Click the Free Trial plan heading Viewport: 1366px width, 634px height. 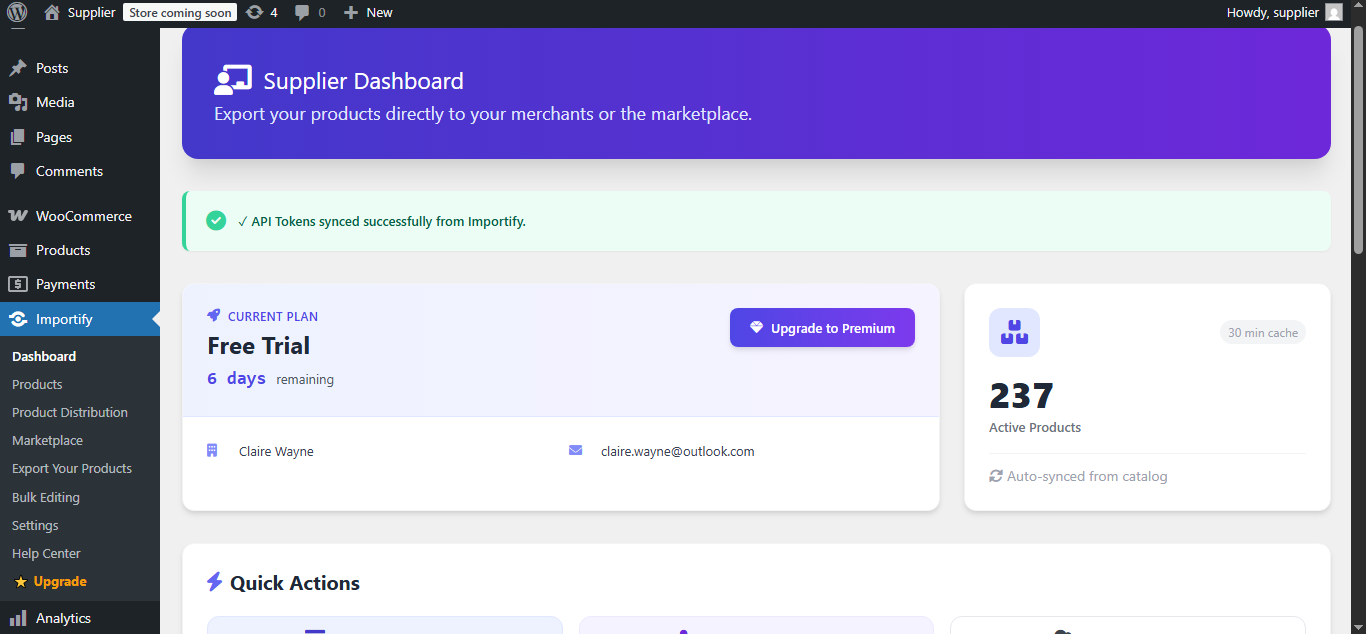(259, 346)
